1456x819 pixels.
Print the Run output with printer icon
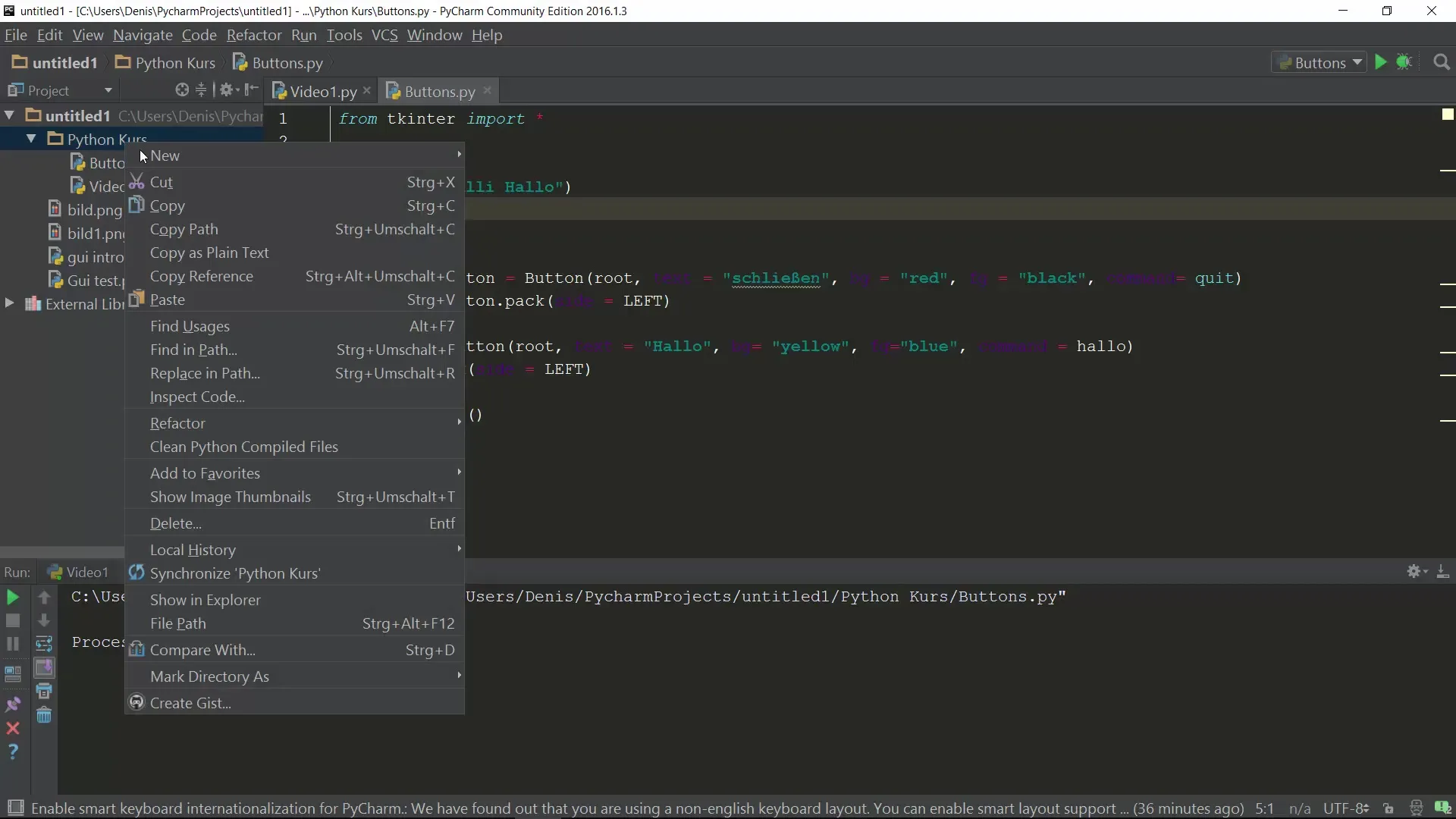[44, 691]
